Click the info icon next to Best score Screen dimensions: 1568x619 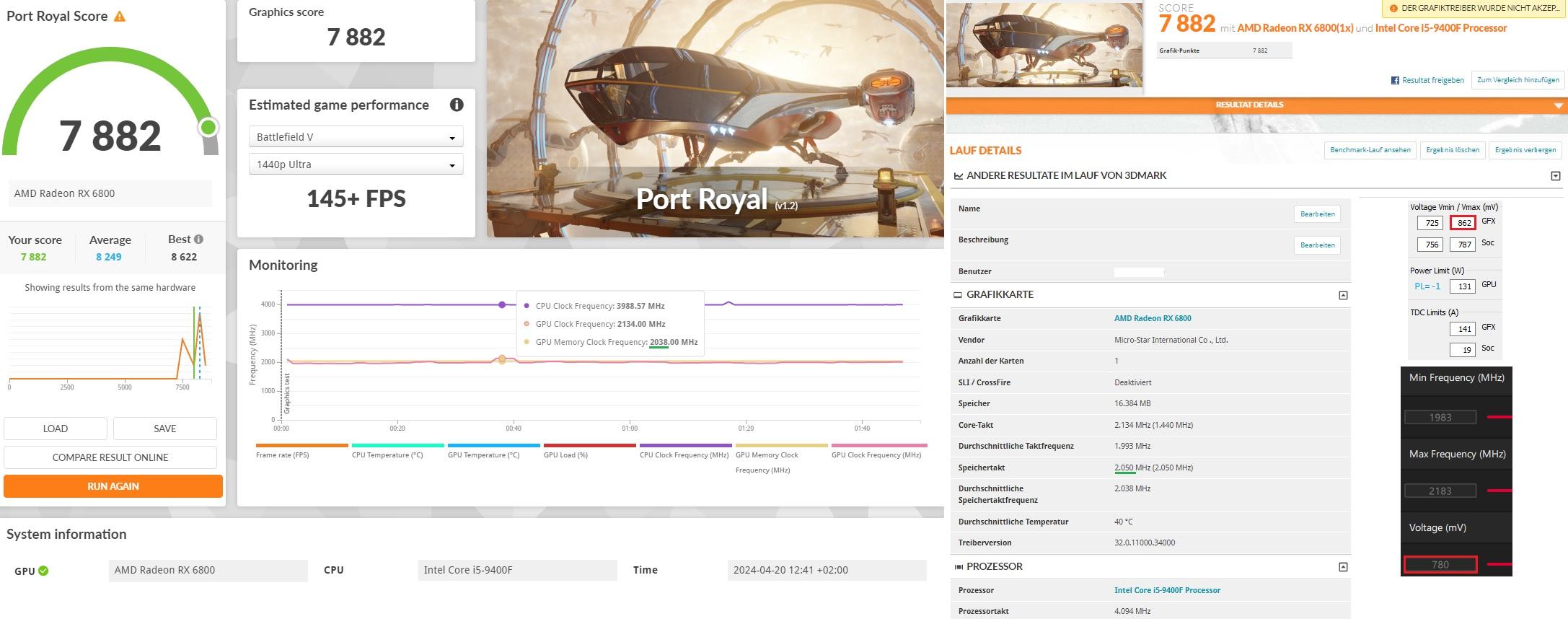[198, 239]
